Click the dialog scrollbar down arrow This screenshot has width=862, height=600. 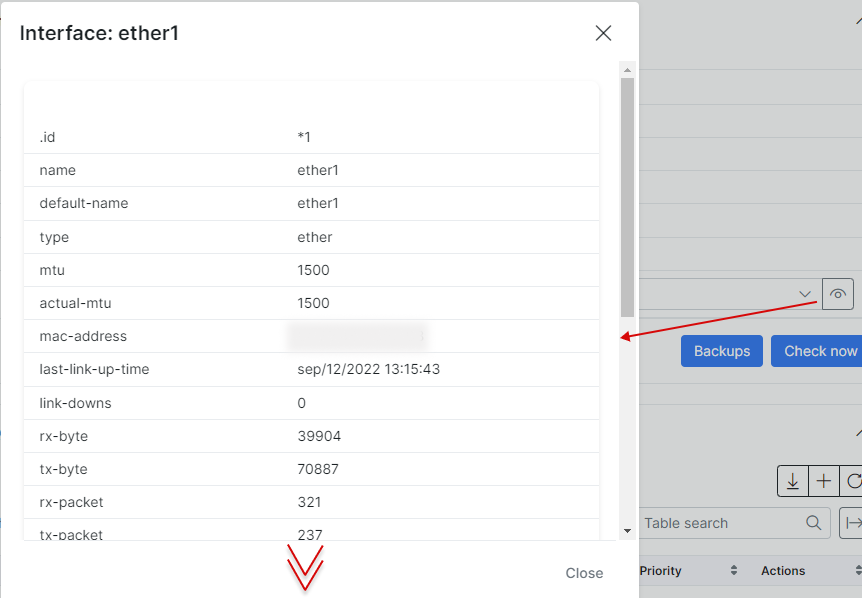(x=627, y=531)
